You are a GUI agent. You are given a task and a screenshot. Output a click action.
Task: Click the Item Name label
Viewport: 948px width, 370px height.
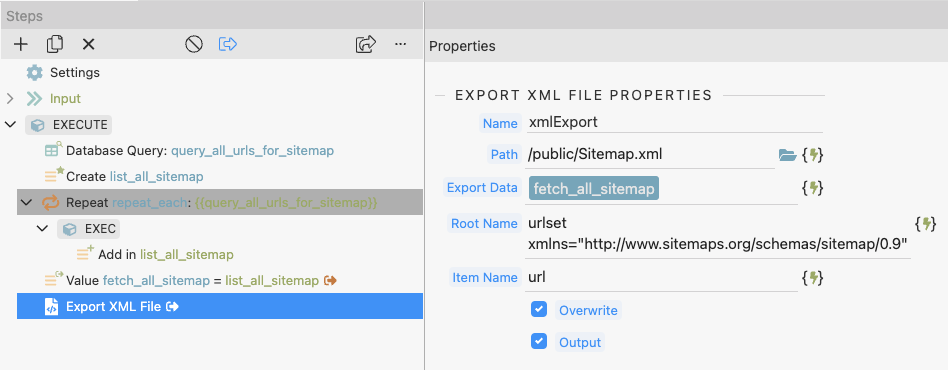(x=484, y=278)
